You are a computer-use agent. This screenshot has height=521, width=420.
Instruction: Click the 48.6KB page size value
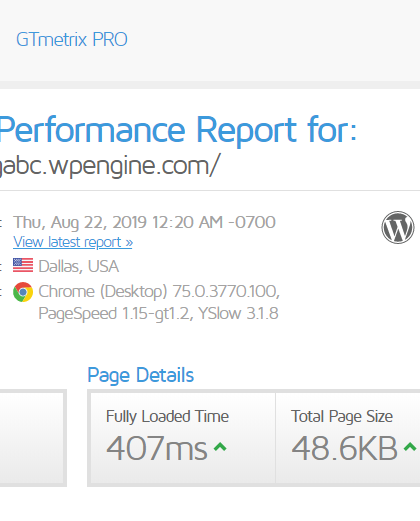[x=344, y=448]
